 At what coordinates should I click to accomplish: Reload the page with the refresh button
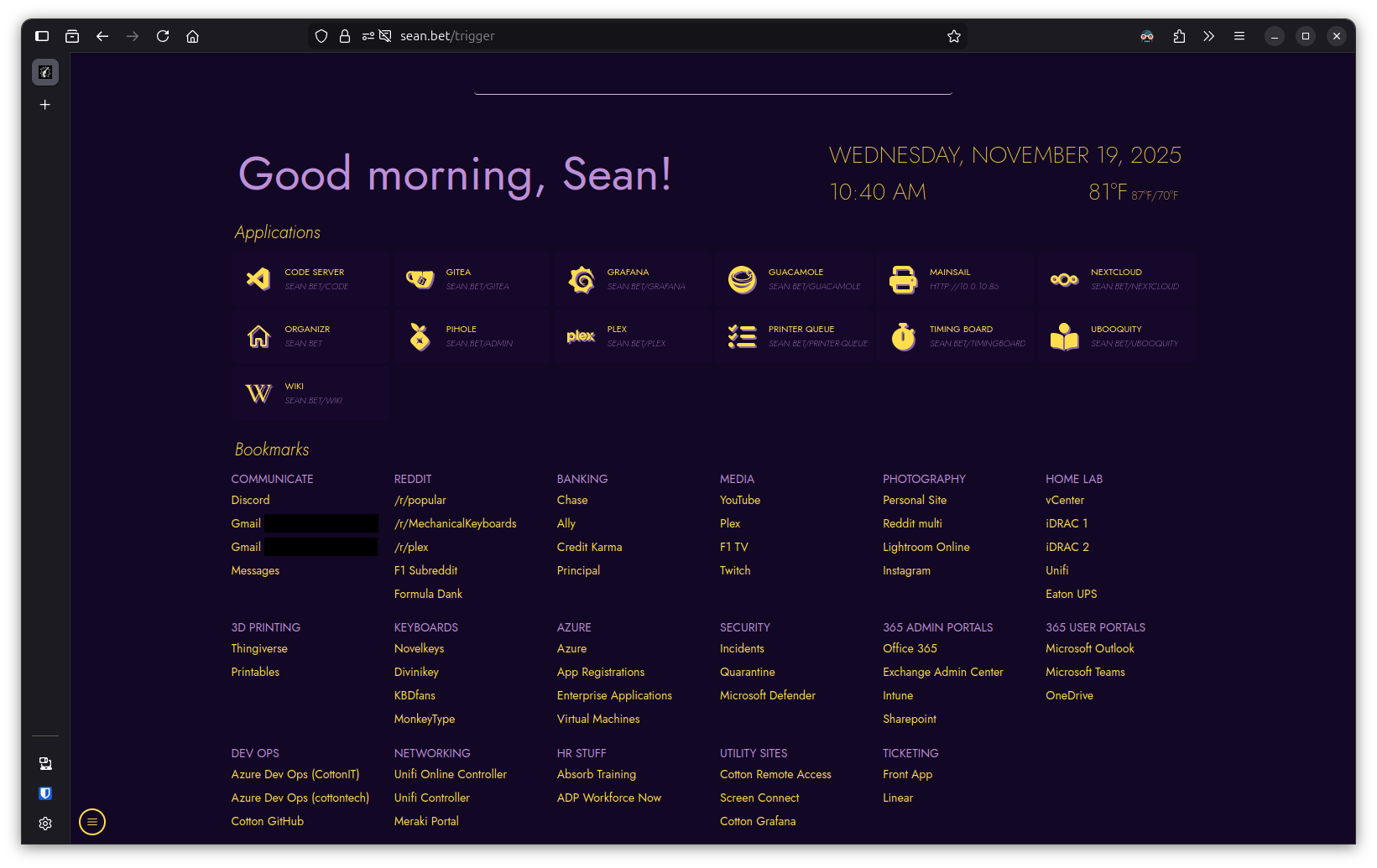point(163,36)
